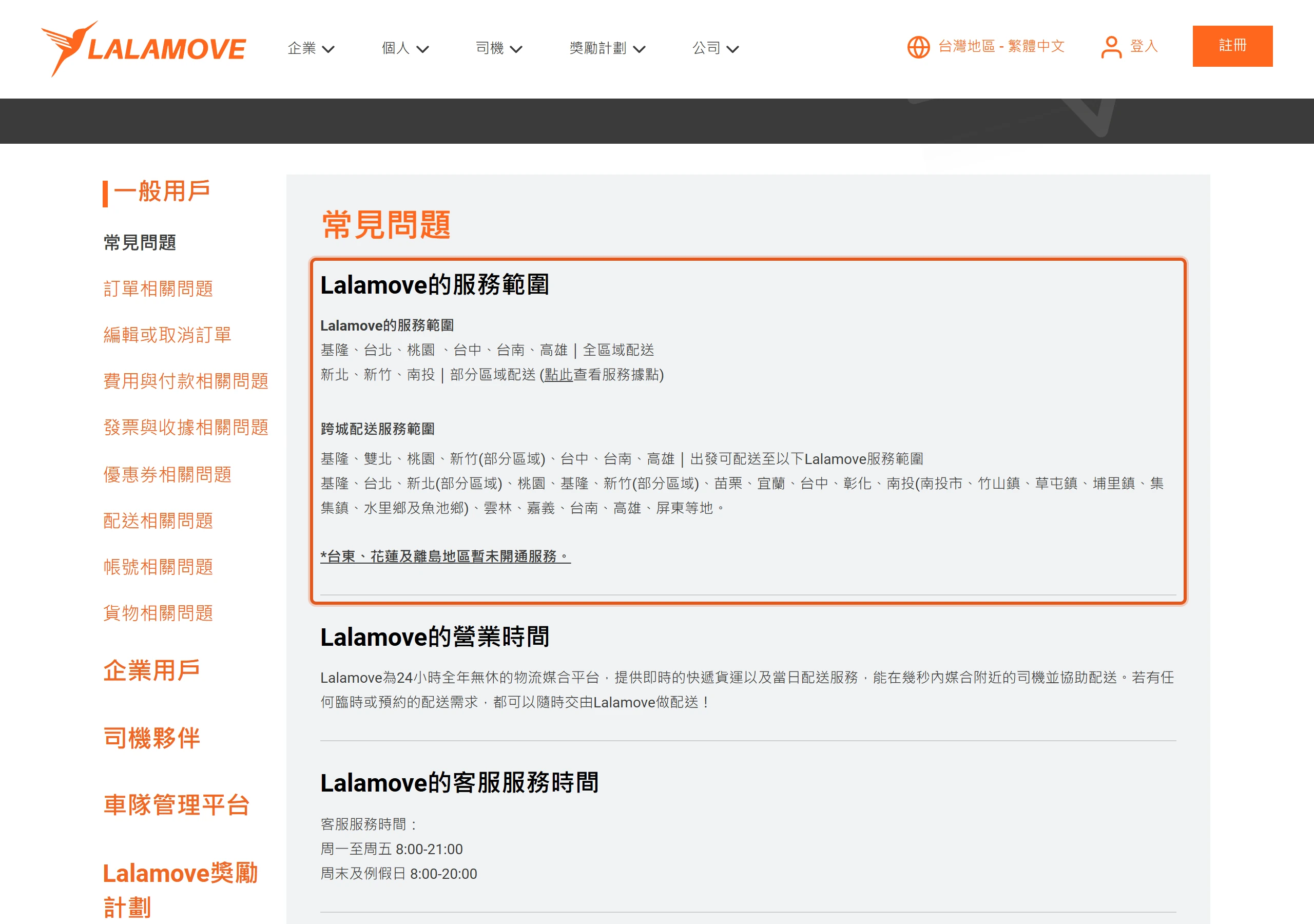Open 訂單相關問題 in the sidebar
Viewport: 1314px width, 924px height.
(158, 288)
